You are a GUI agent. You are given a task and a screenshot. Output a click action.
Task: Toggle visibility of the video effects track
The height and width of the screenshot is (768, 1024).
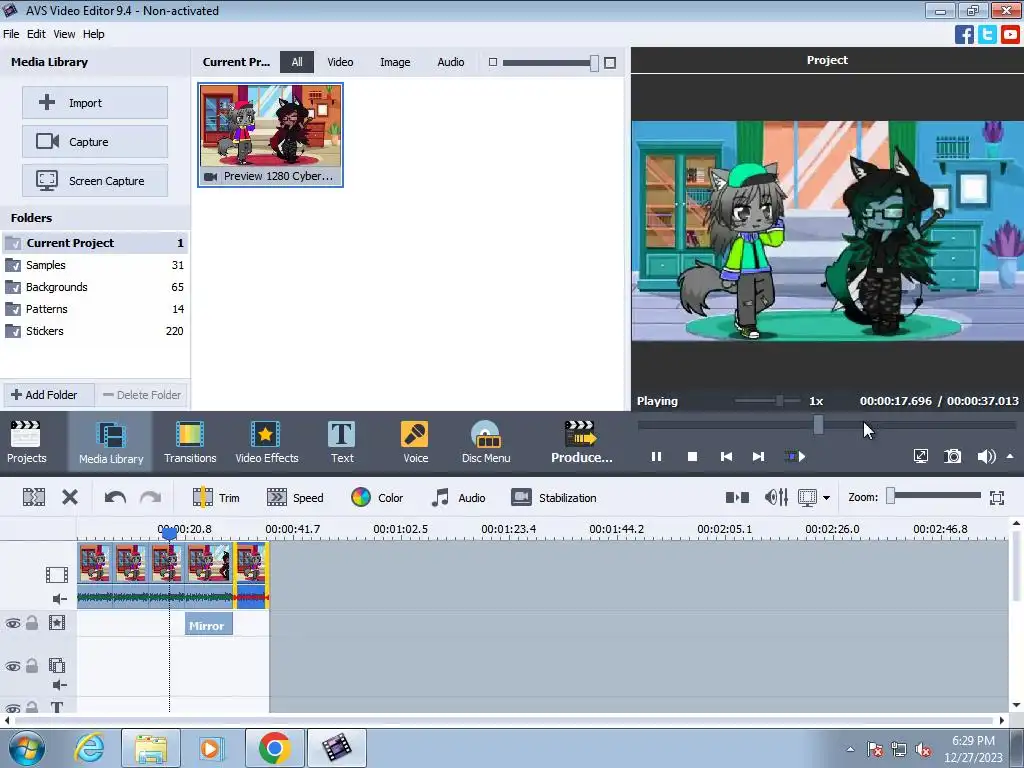tap(12, 623)
